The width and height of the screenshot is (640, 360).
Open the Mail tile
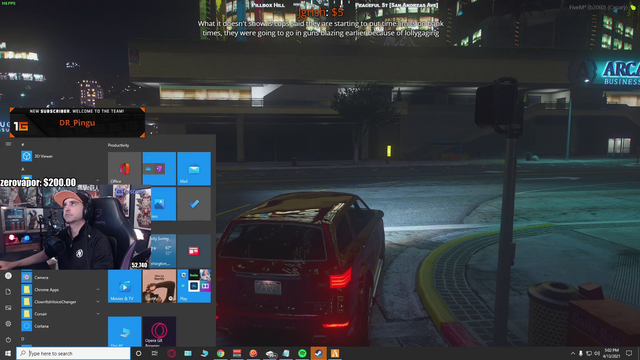coord(194,169)
